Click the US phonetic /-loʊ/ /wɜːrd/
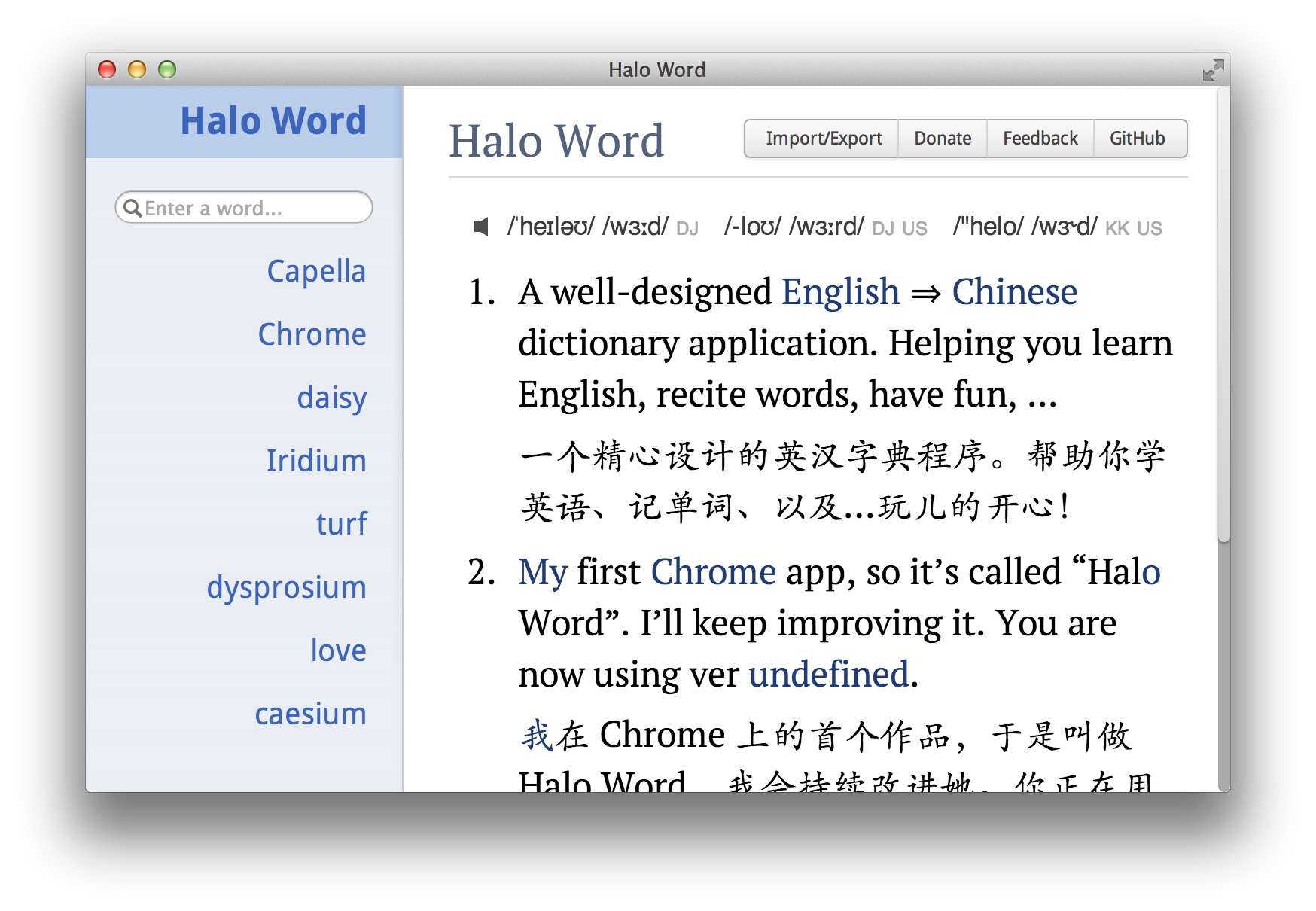1316x911 pixels. point(794,227)
